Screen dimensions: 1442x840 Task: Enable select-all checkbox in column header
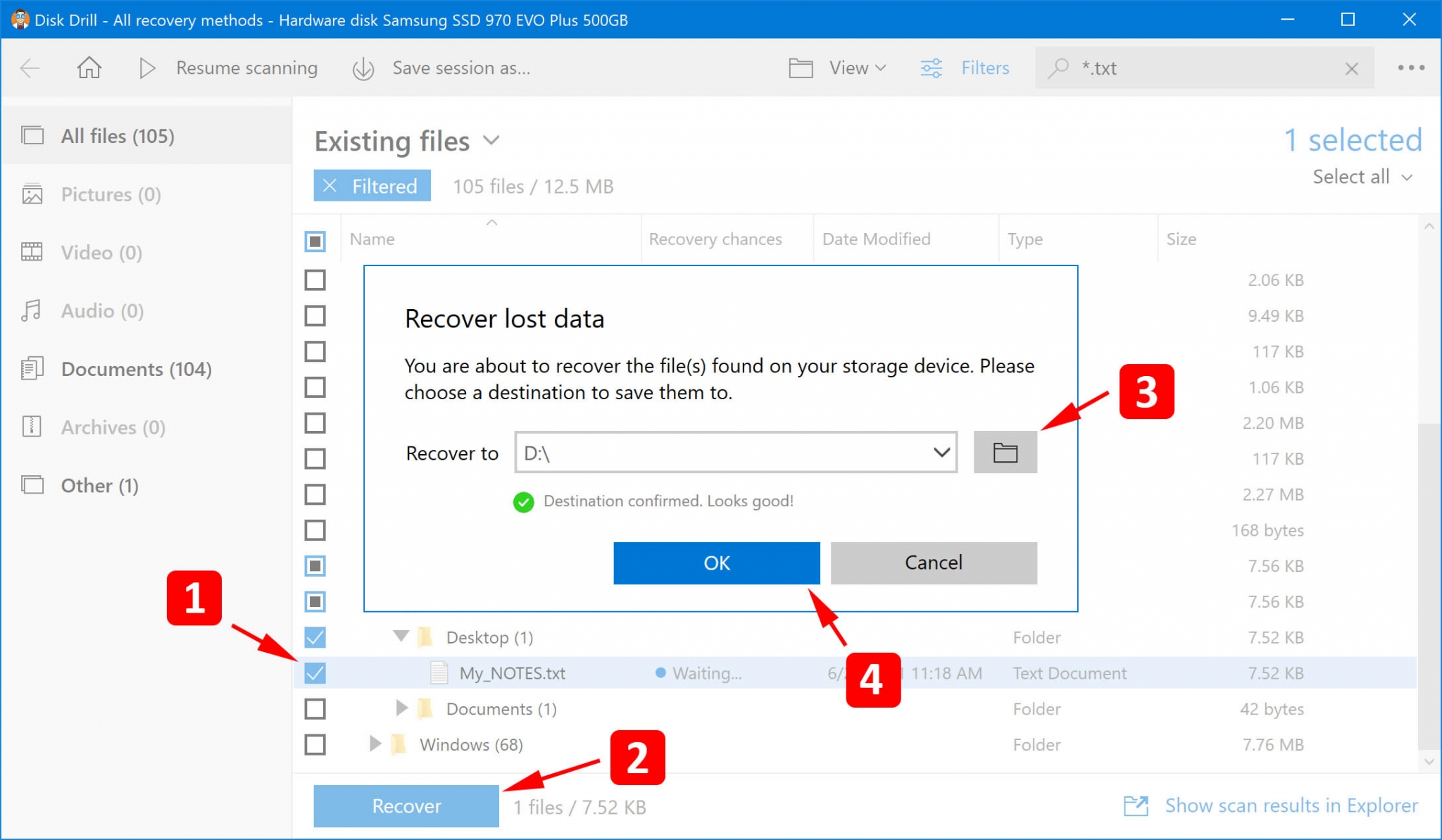pyautogui.click(x=315, y=240)
